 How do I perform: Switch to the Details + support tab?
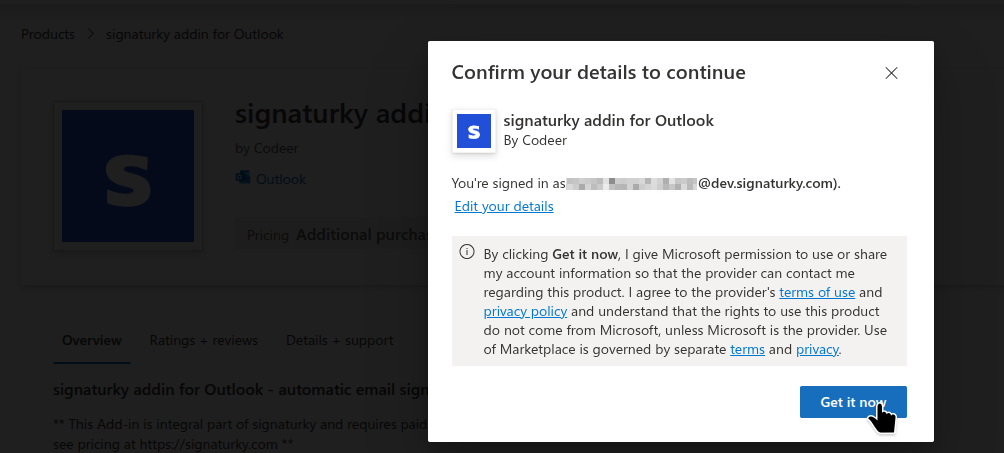(339, 340)
